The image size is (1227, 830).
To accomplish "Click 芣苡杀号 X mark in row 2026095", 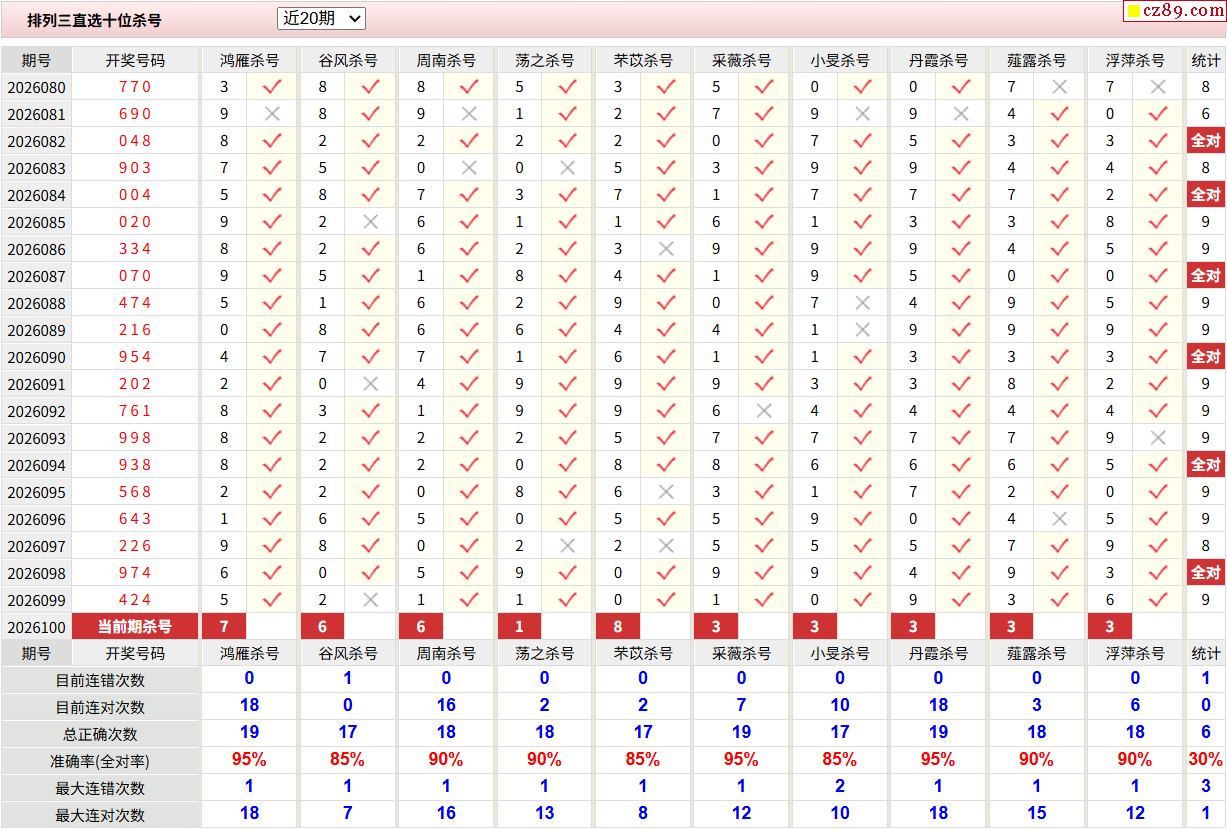I will pyautogui.click(x=666, y=492).
